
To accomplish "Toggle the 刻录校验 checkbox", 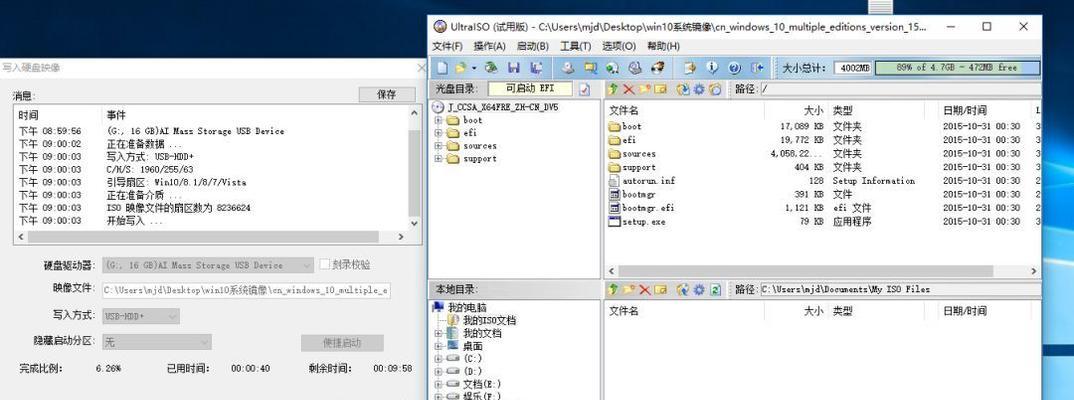I will point(325,264).
